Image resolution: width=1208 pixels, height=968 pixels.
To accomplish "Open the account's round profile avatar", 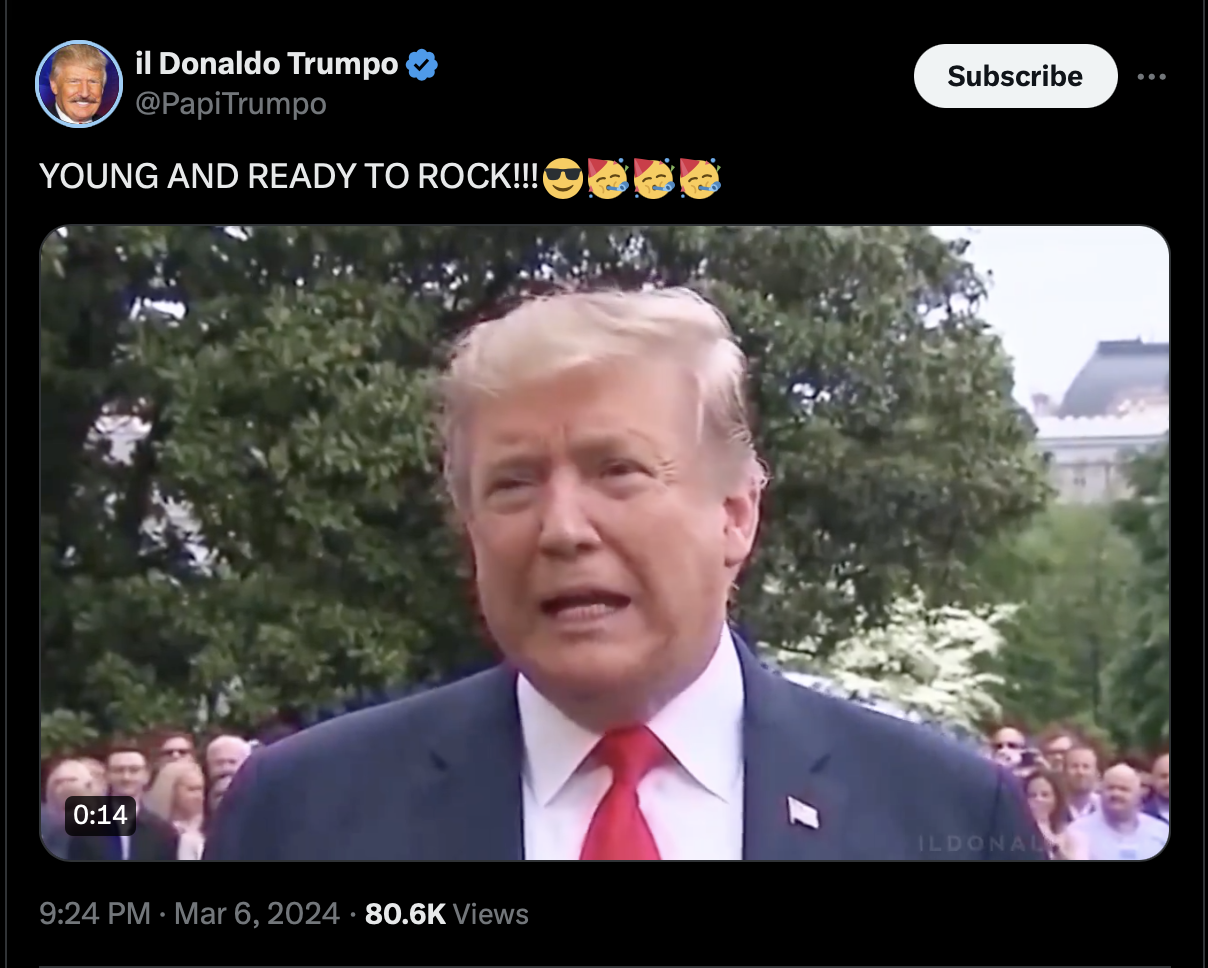I will point(79,84).
